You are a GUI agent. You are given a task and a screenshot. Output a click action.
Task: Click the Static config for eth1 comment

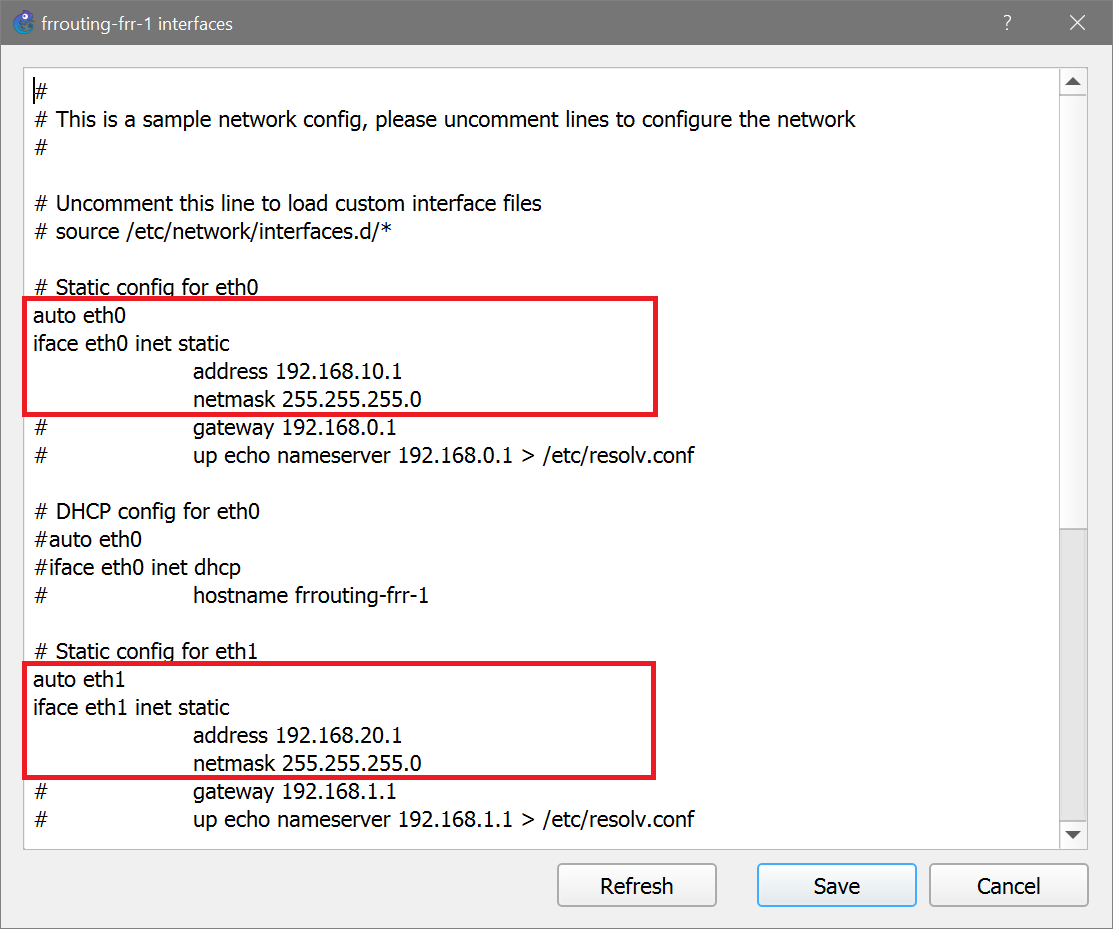(x=144, y=651)
